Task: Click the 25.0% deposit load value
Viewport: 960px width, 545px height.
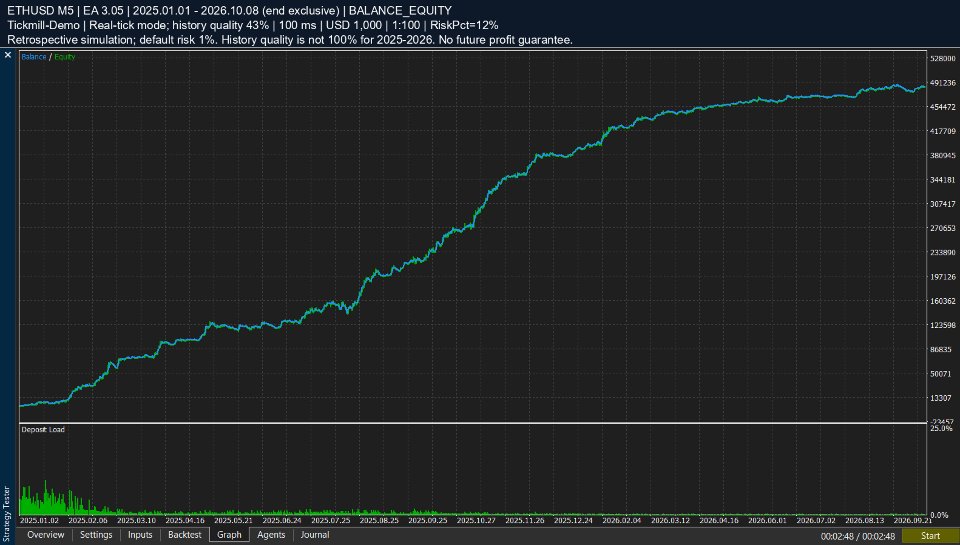Action: [942, 429]
